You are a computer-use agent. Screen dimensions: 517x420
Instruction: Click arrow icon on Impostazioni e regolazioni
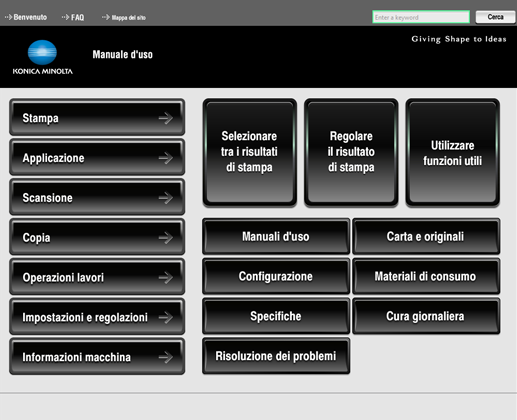pos(166,317)
